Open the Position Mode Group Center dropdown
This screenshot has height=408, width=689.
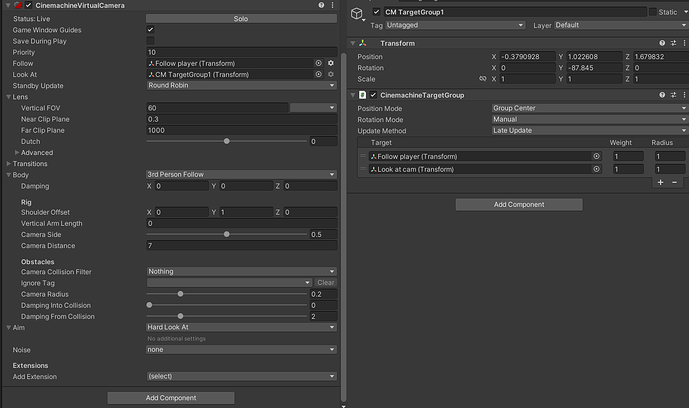coord(589,107)
